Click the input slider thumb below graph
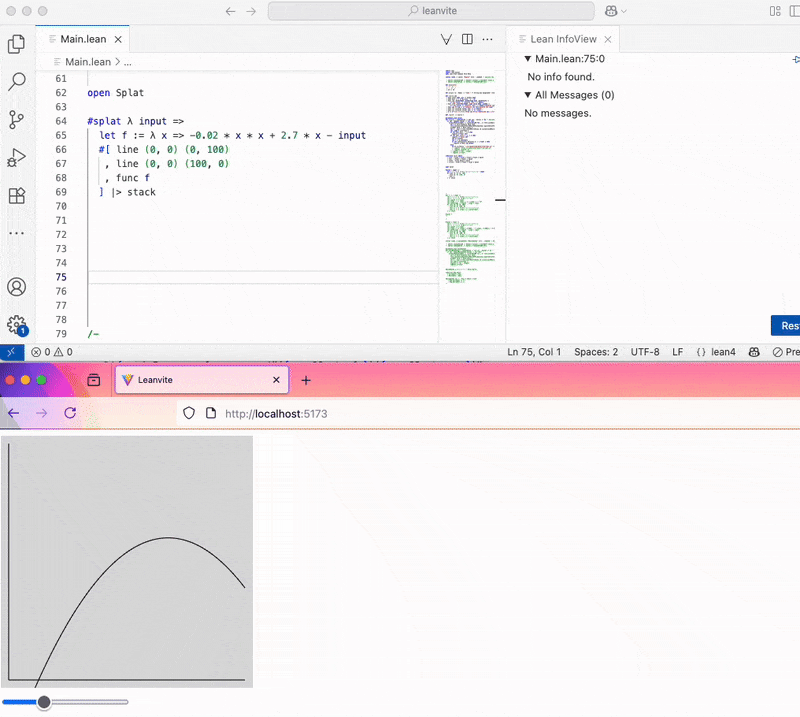The image size is (800, 717). pos(44,702)
